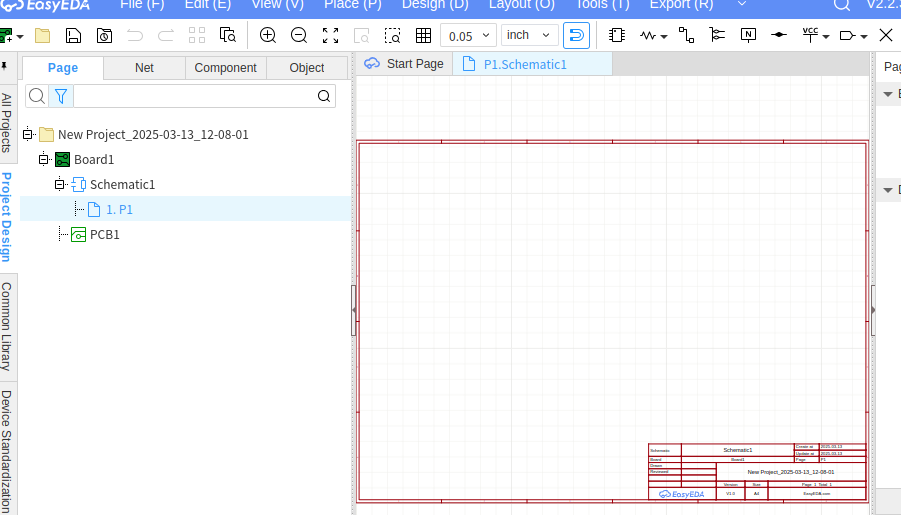
Task: Select the VCC power flag tool
Action: (x=810, y=36)
